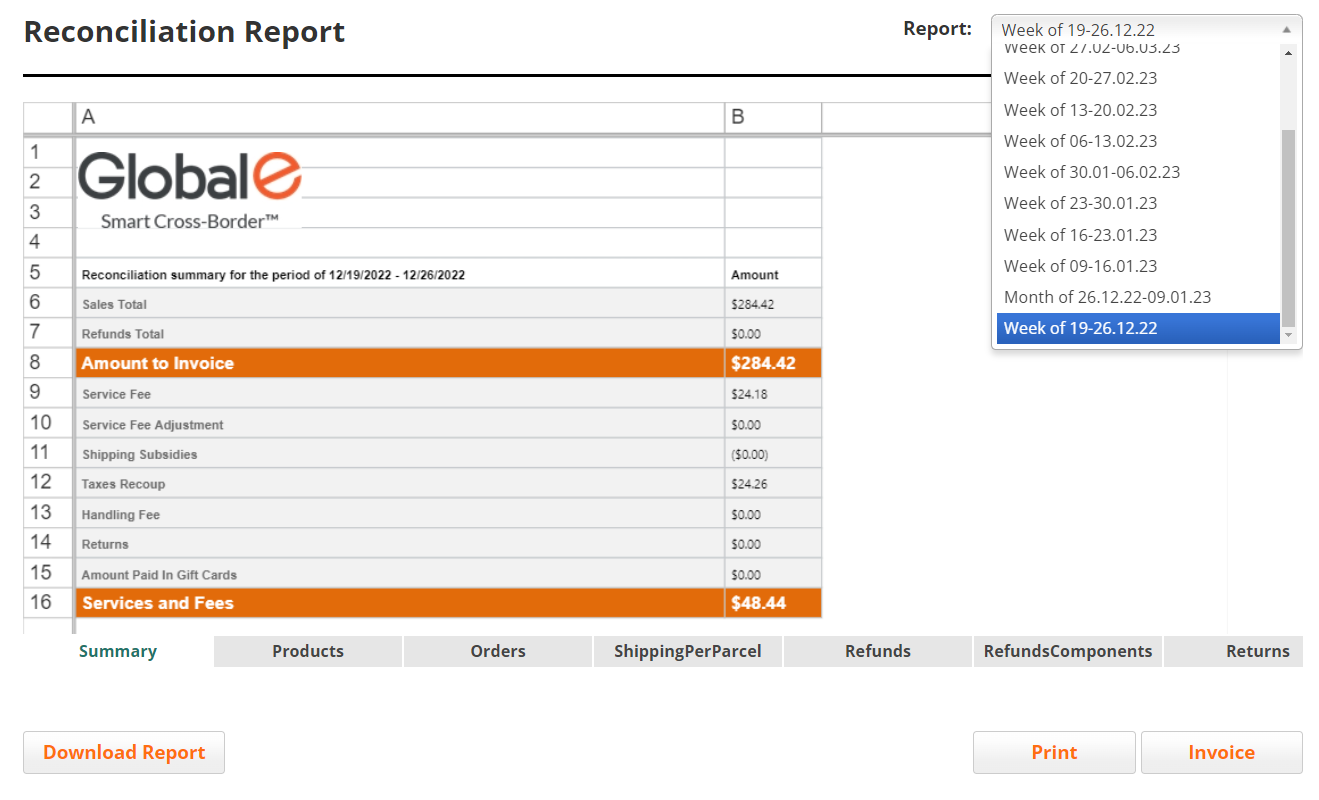
Task: Click the ($0.00) Shipping Subsidies amount
Action: click(773, 454)
